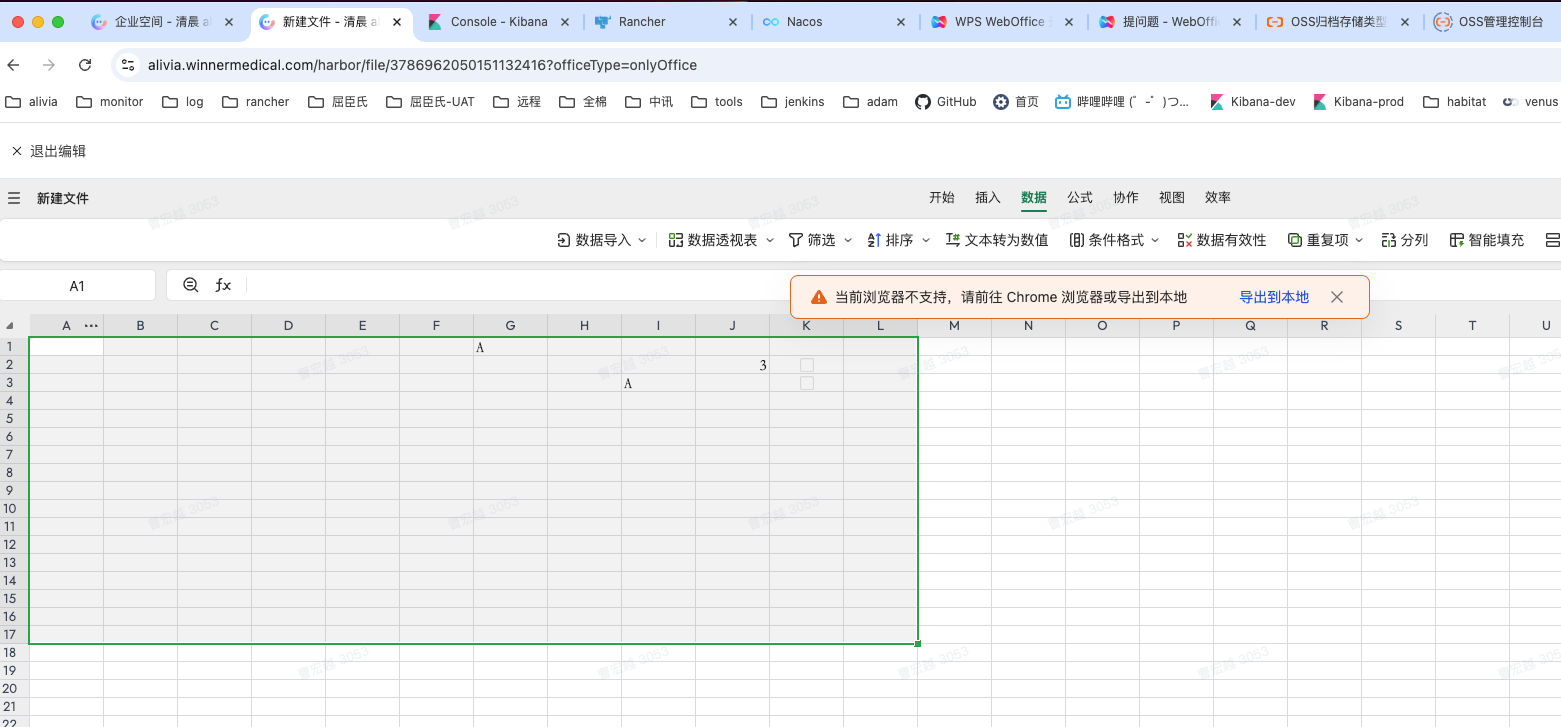Switch to the 公式 ribbon tab
The width and height of the screenshot is (1561, 727).
coord(1080,198)
